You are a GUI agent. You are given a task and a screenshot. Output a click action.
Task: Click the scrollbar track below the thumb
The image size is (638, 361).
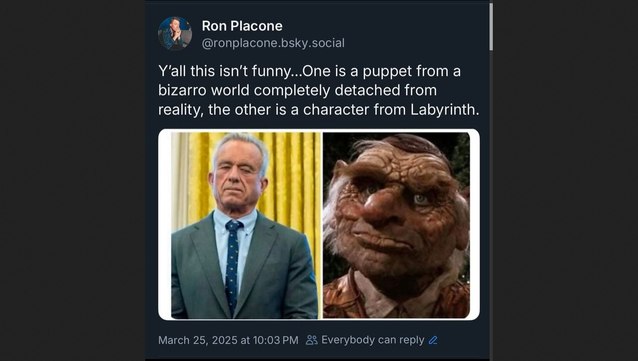click(491, 203)
